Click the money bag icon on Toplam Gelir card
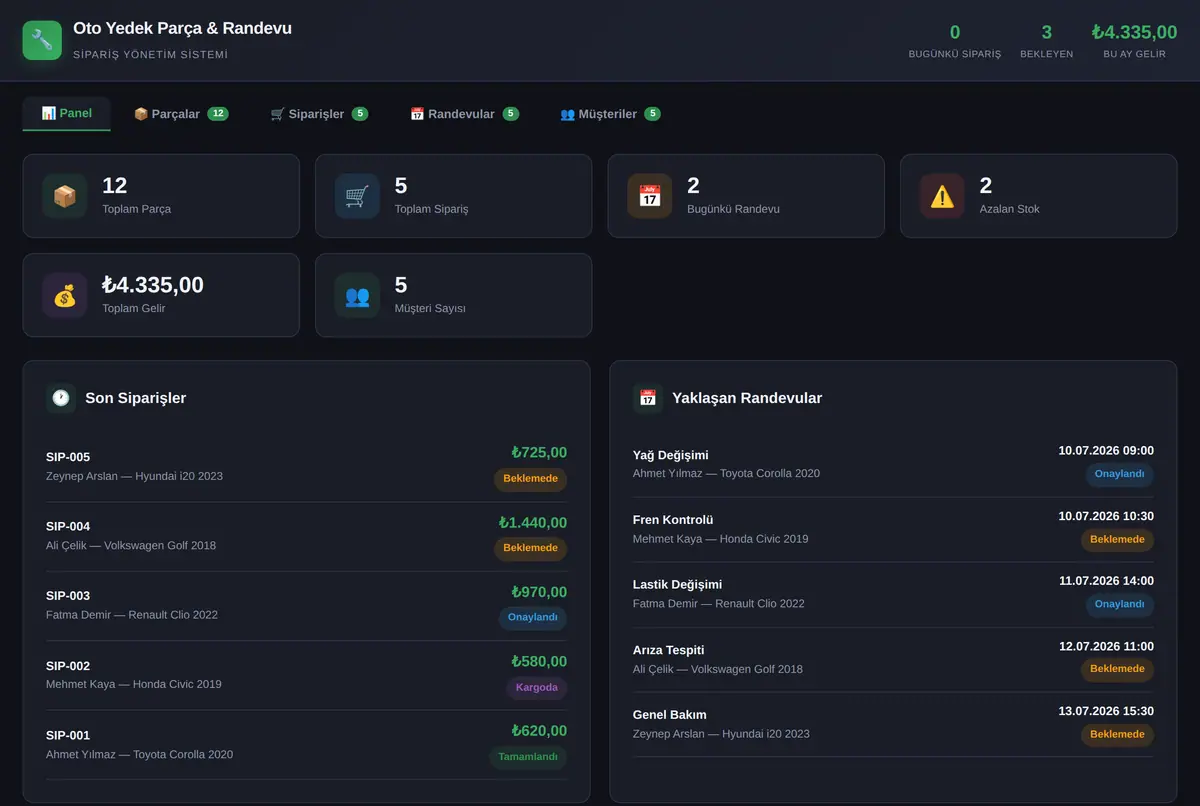The width and height of the screenshot is (1200, 806). click(65, 295)
